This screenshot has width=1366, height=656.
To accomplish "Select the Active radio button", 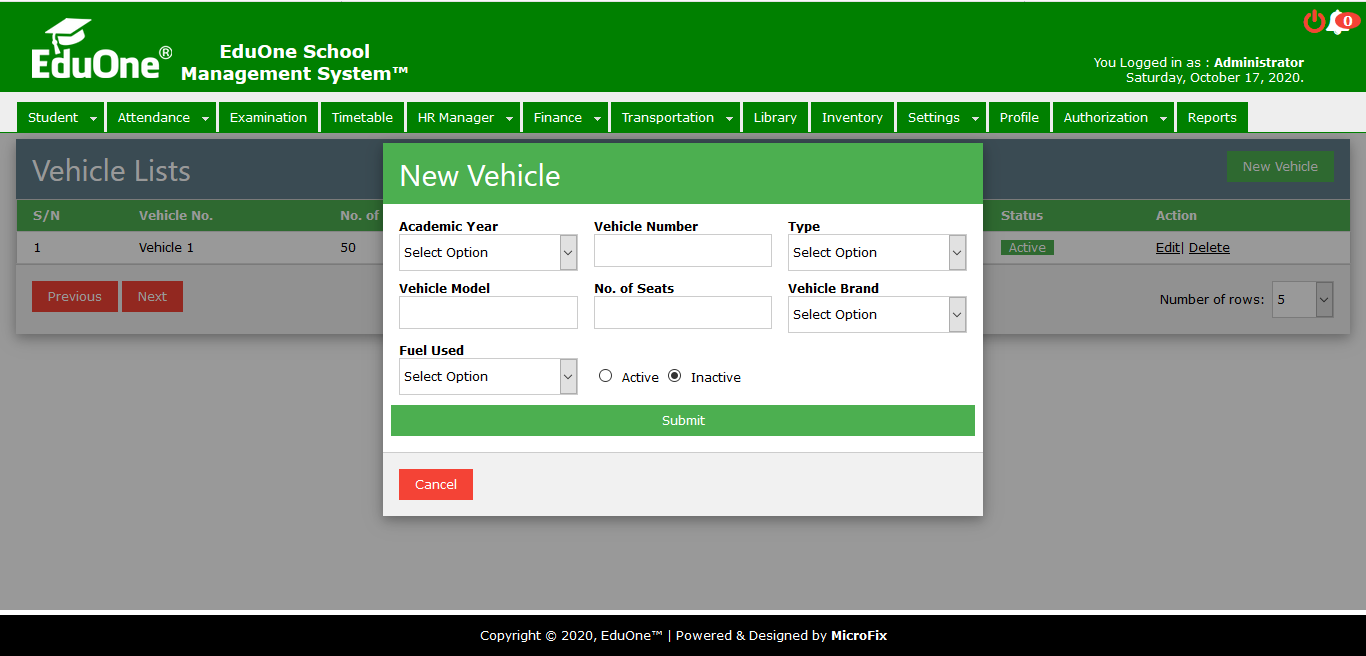I will (605, 376).
